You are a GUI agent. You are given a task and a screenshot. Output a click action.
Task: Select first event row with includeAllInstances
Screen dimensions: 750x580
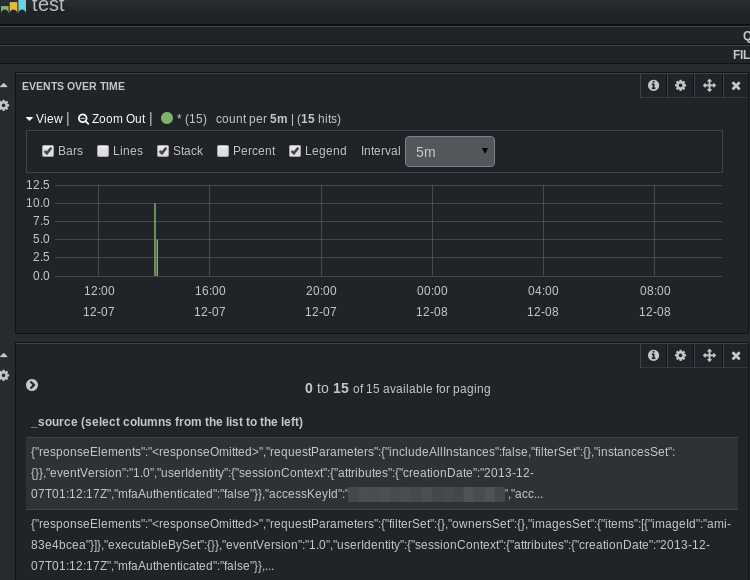coord(382,473)
